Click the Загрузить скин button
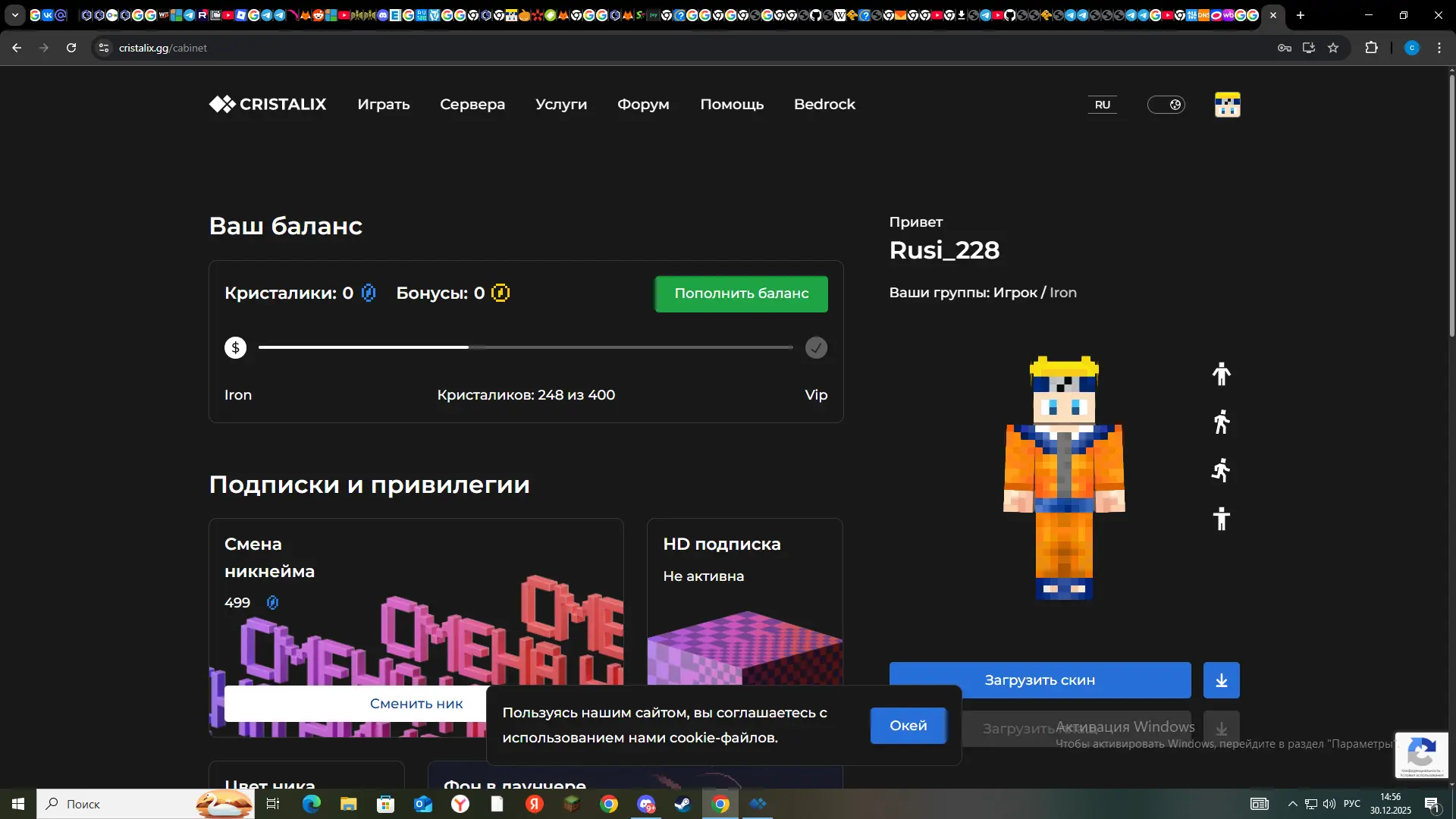 pyautogui.click(x=1040, y=680)
